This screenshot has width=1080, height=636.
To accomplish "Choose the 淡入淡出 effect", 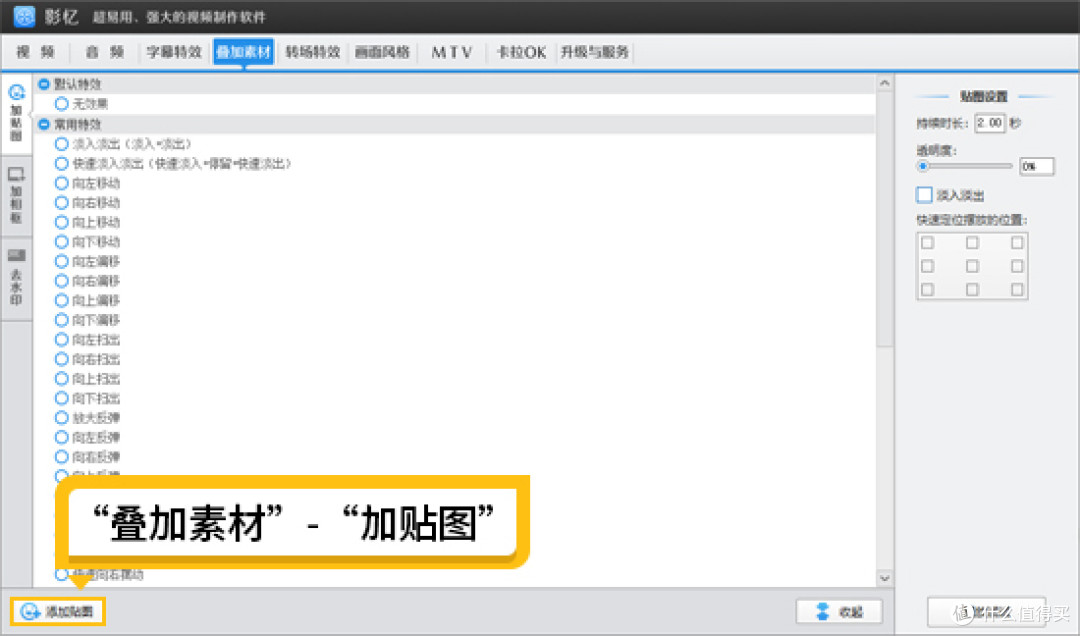I will point(61,144).
